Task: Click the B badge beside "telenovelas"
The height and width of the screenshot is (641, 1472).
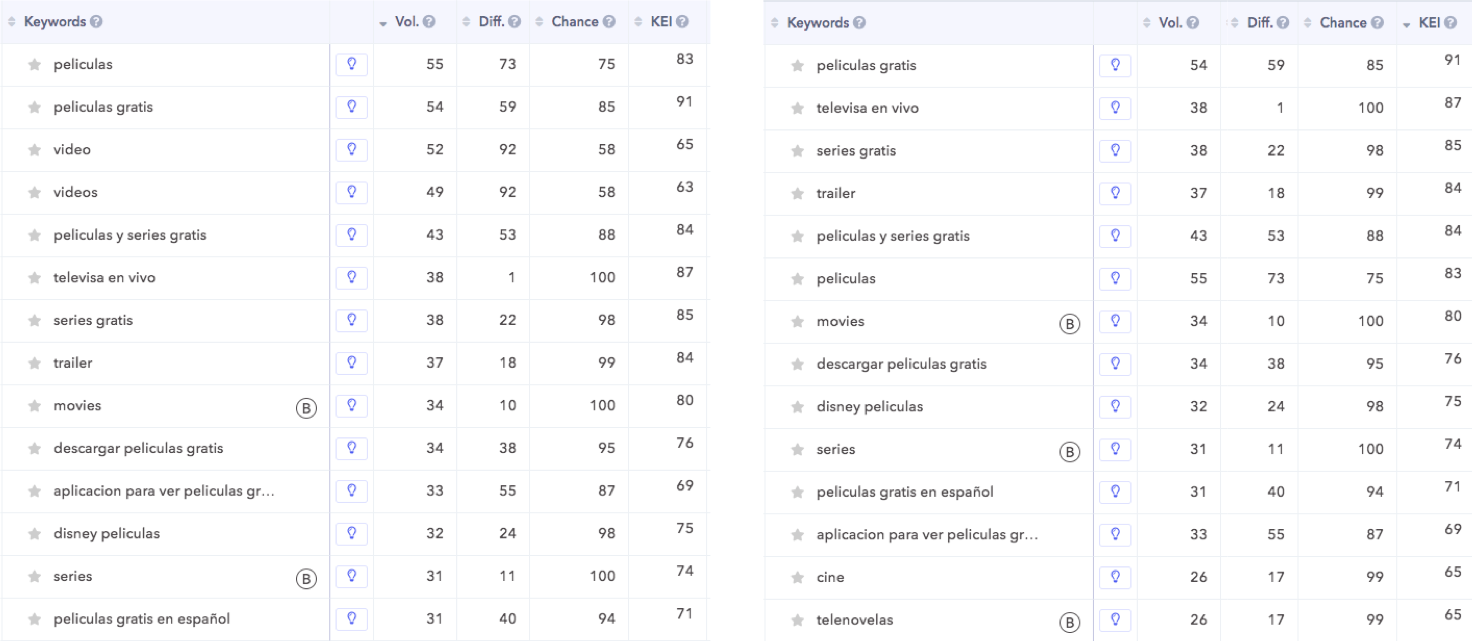Action: coord(1071,619)
